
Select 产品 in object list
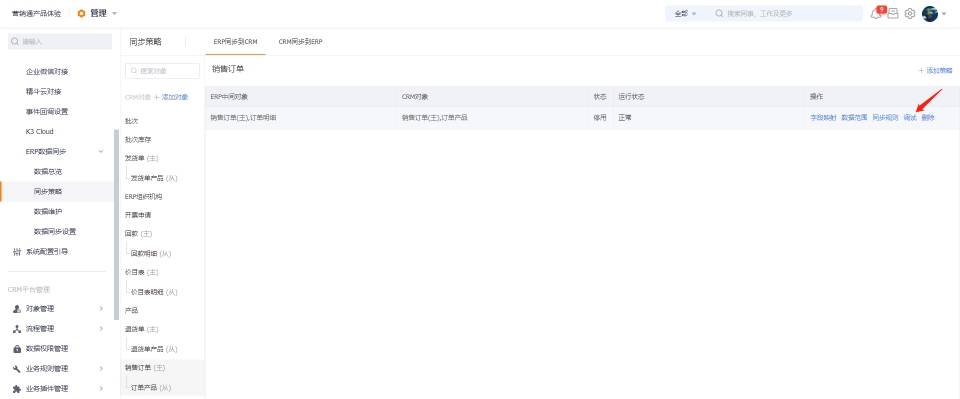point(132,310)
